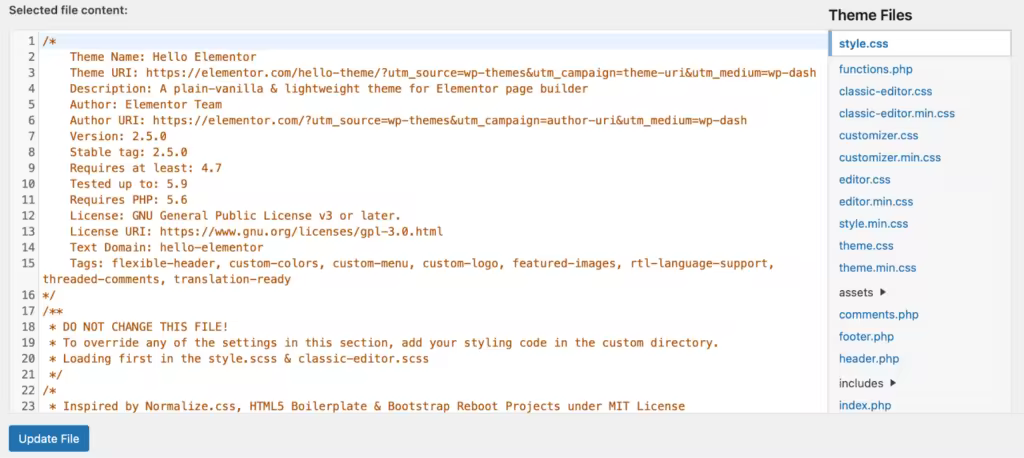The height and width of the screenshot is (458, 1024).
Task: Open footer.php theme file
Action: coord(866,337)
